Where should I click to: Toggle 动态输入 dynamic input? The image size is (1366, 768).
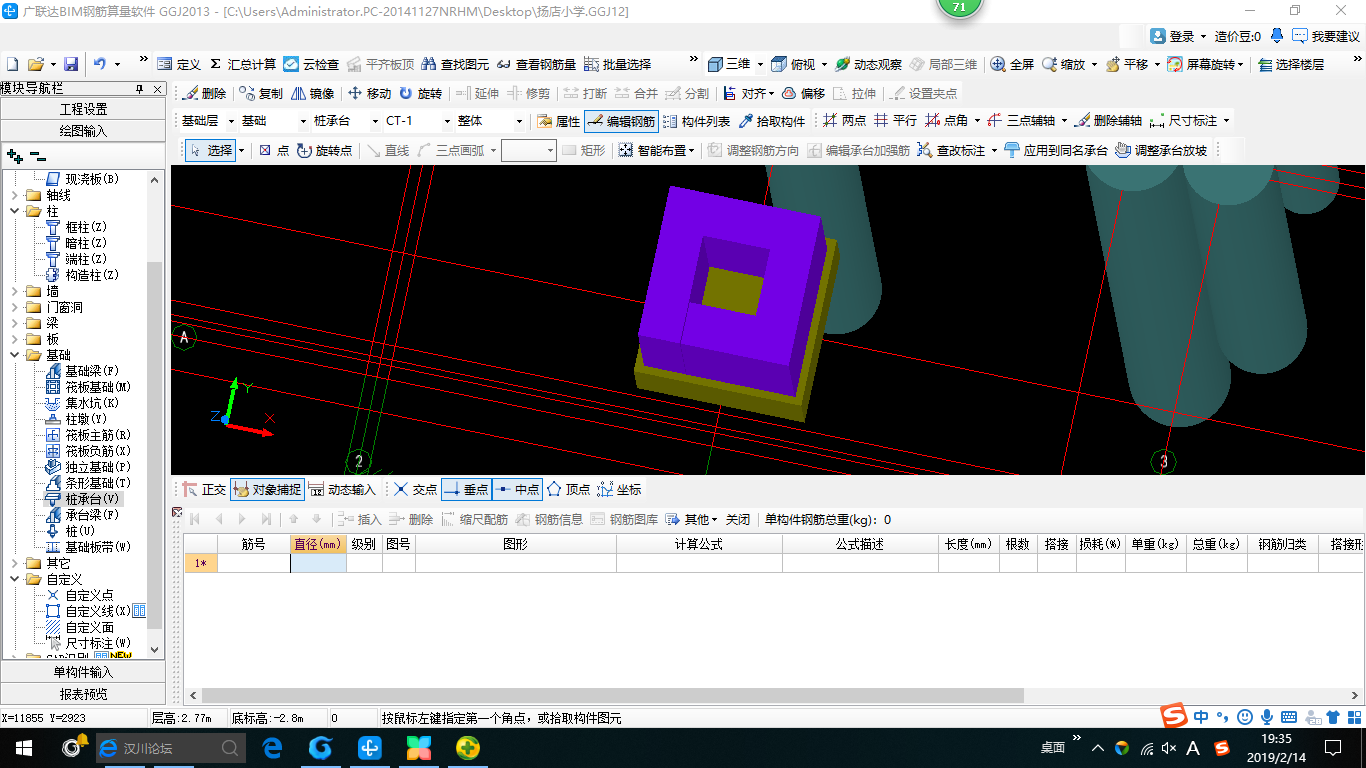[342, 489]
